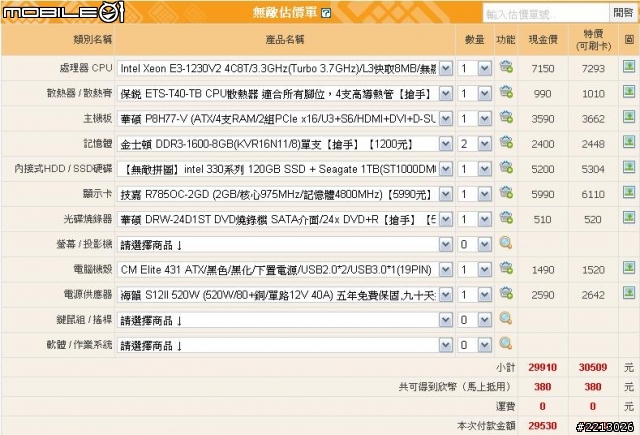Image resolution: width=640 pixels, height=435 pixels.
Task: Click the CPU cash price 7150
Action: [542, 69]
